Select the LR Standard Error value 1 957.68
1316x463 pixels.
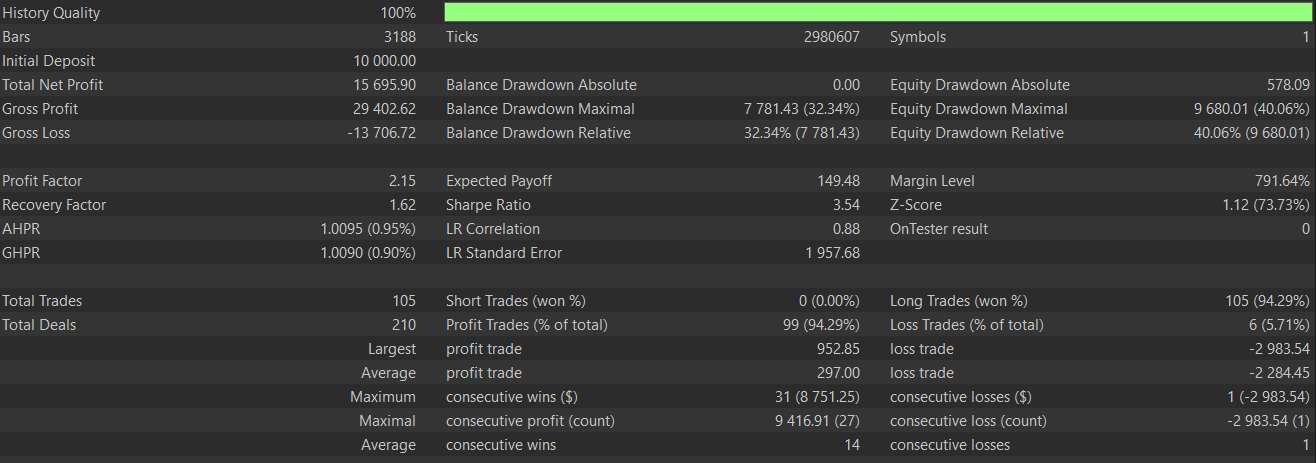pos(832,253)
